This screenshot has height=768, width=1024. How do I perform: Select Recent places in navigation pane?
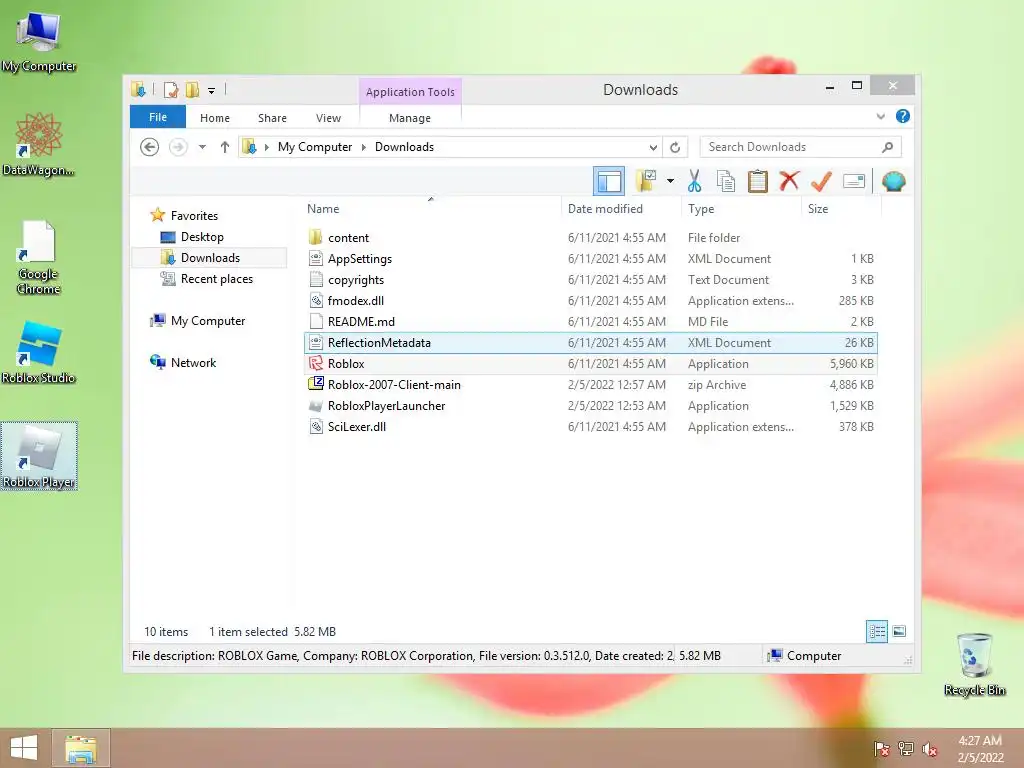217,279
